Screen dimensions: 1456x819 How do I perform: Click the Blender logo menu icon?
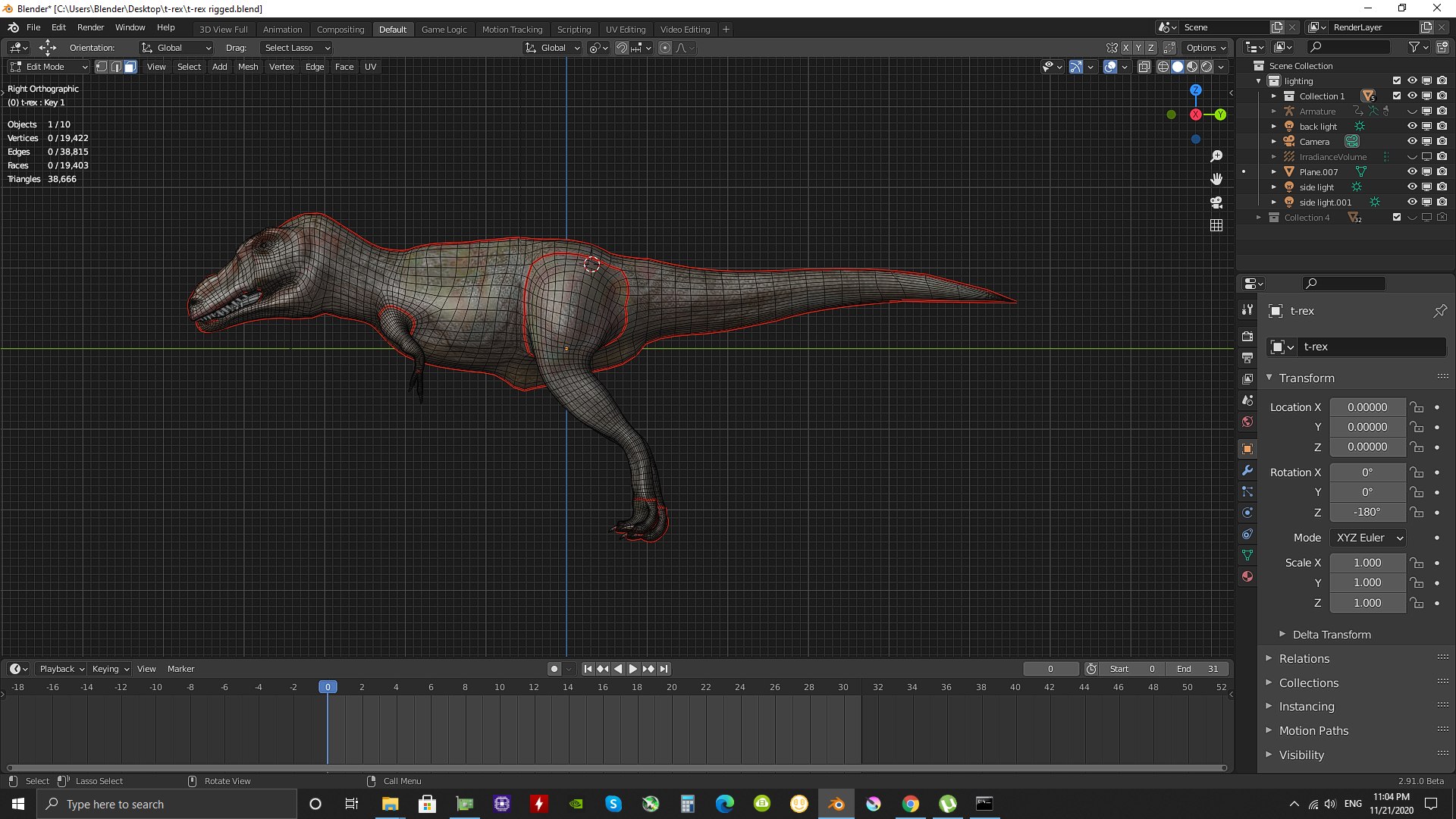coord(13,27)
